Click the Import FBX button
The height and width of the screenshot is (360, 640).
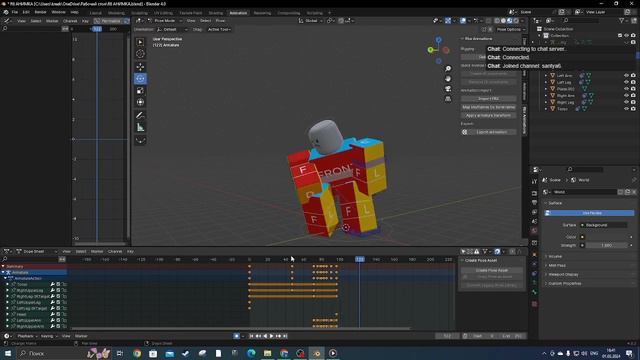coord(489,99)
